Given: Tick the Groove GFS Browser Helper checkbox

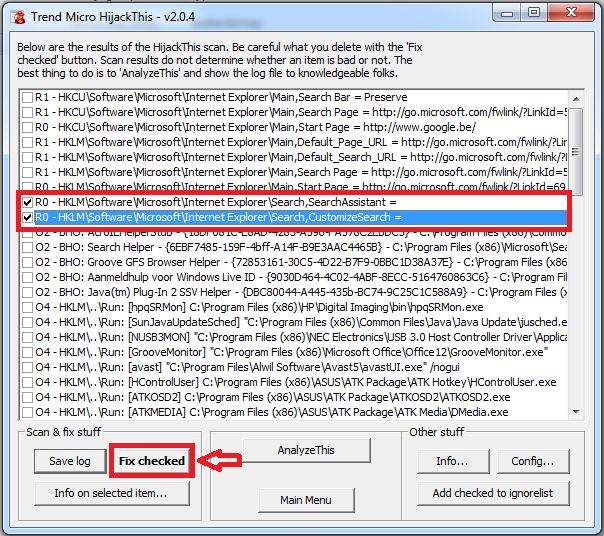Looking at the screenshot, I should pyautogui.click(x=27, y=262).
